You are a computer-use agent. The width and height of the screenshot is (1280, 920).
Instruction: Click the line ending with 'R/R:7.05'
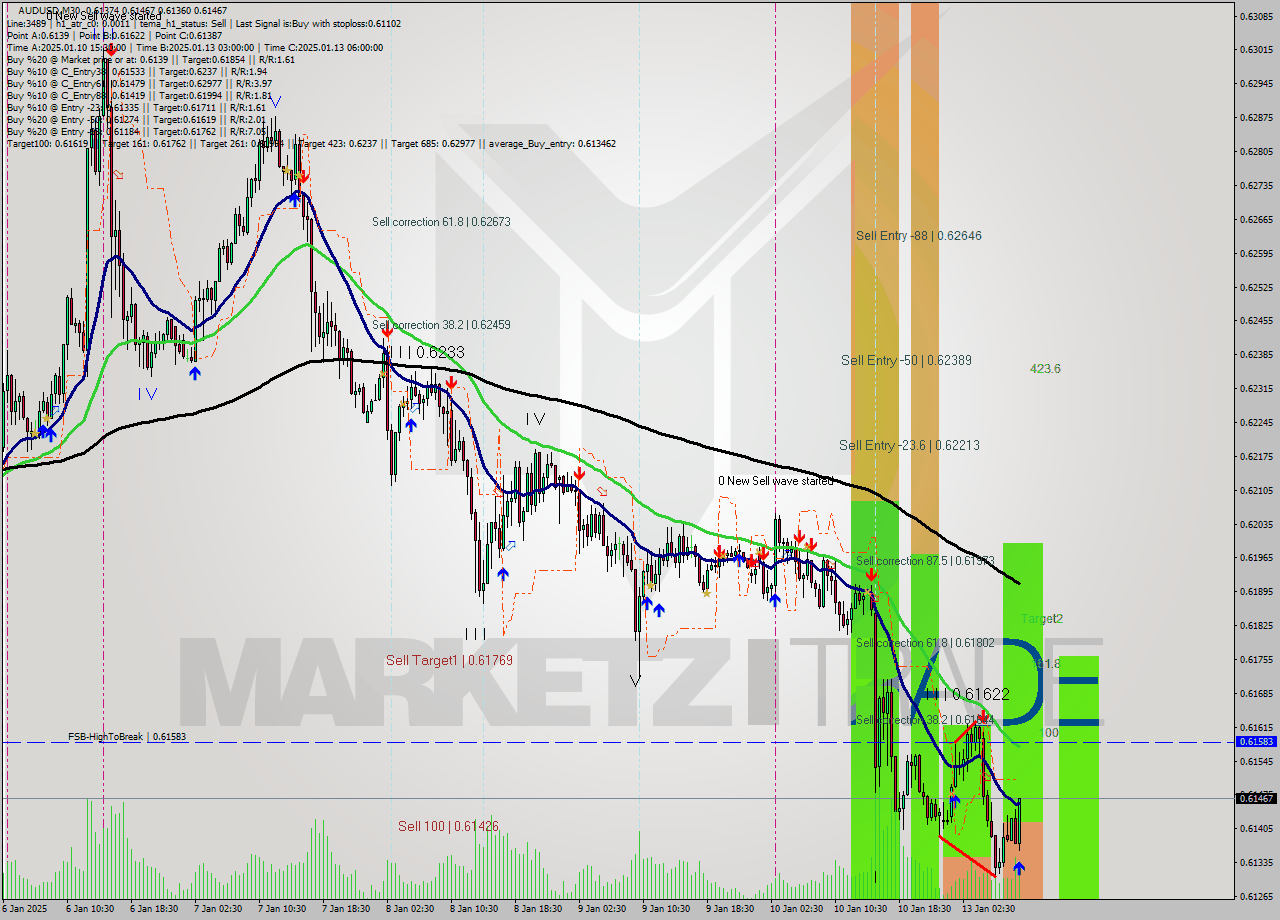136,131
